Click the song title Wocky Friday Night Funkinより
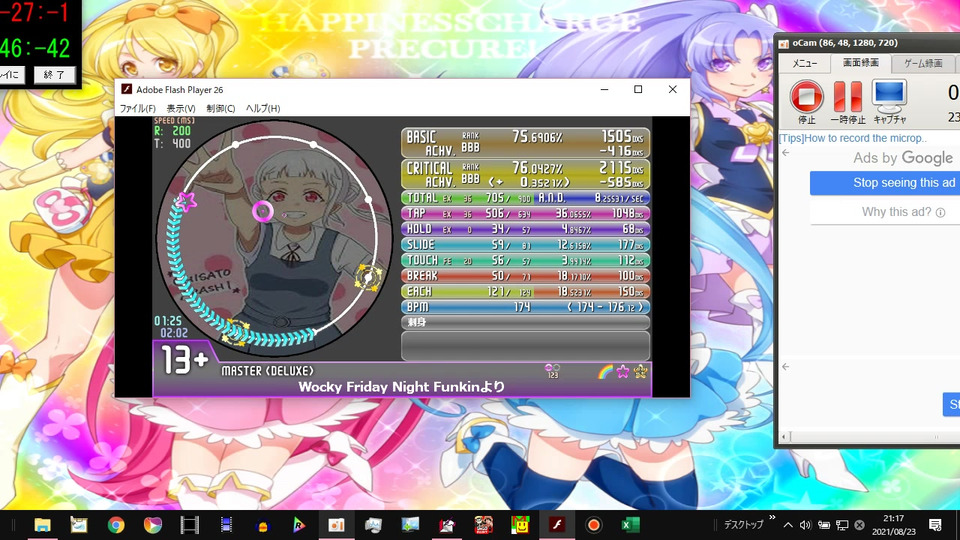 tap(402, 387)
